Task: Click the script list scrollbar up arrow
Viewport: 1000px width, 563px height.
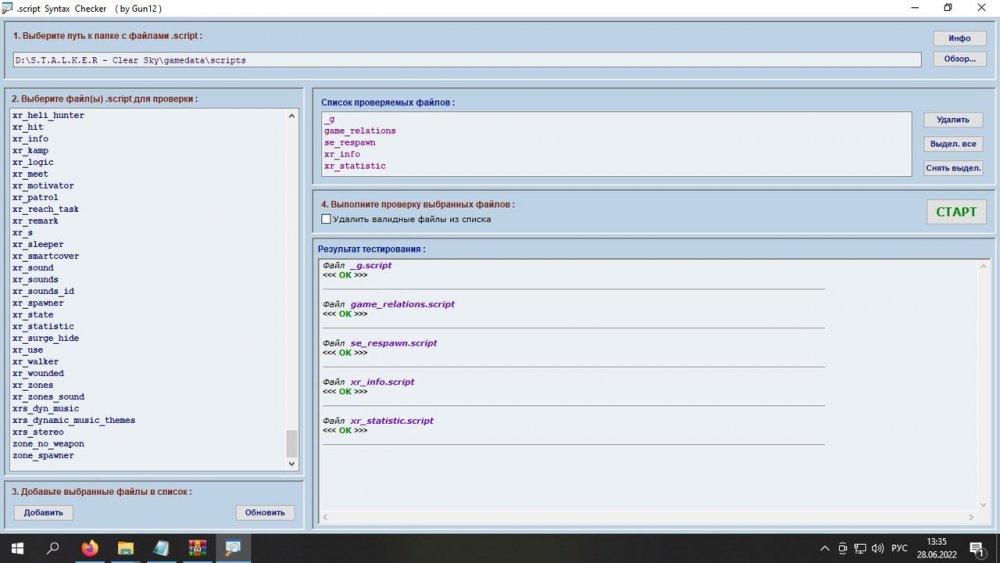Action: tap(291, 116)
